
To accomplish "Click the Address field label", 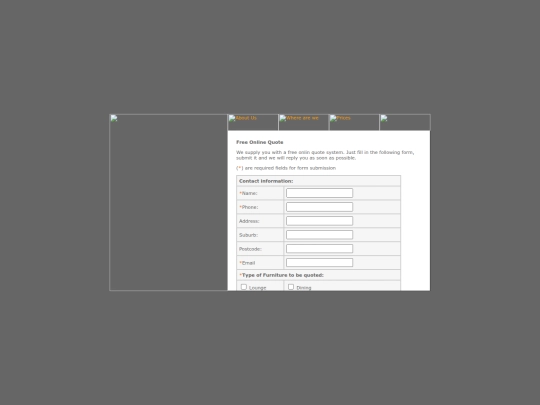I will pos(249,221).
